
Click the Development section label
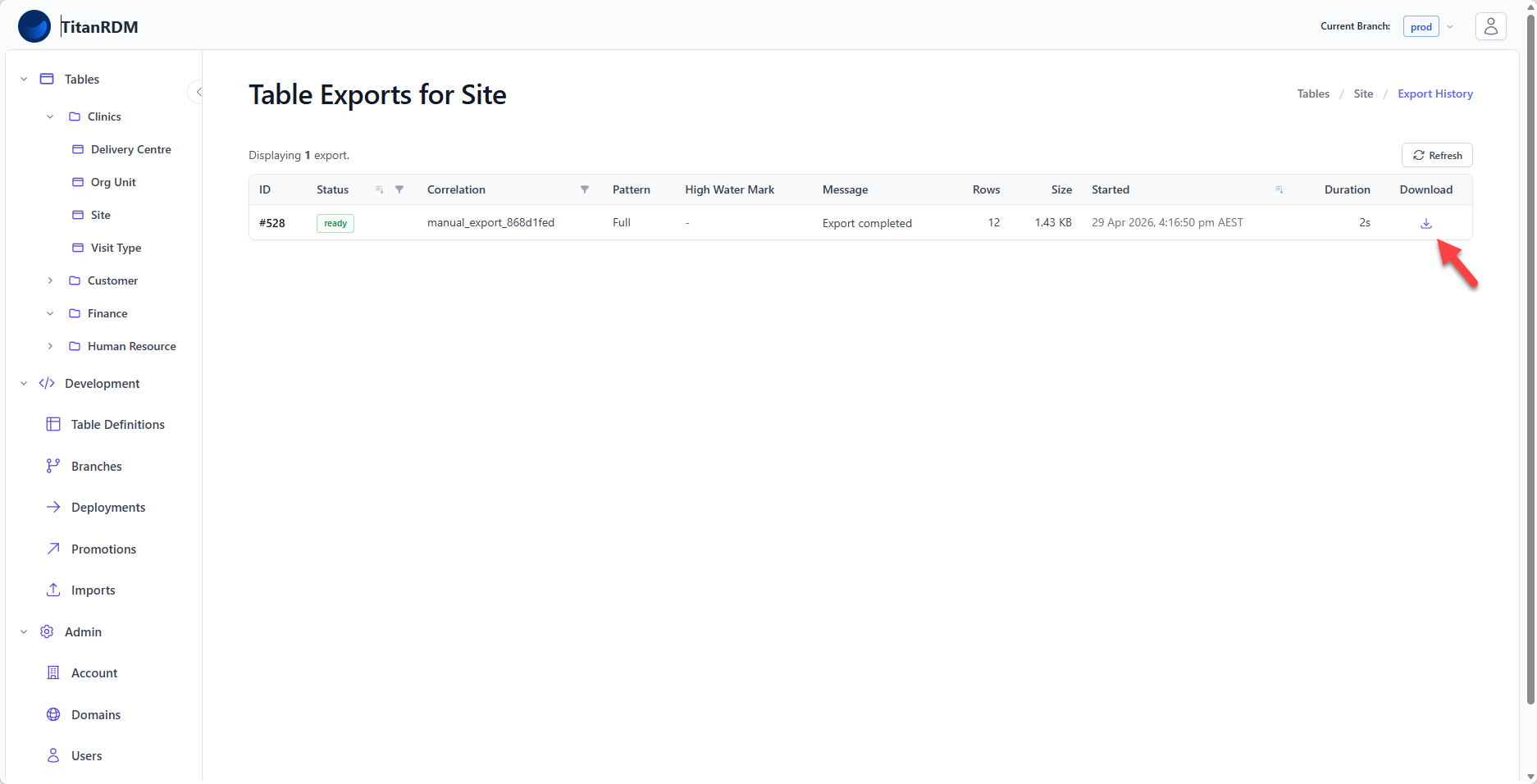[103, 383]
